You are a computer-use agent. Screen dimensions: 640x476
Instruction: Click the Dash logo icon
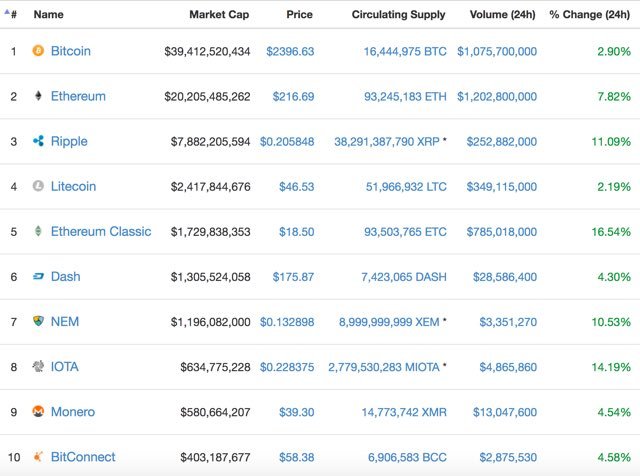point(38,276)
